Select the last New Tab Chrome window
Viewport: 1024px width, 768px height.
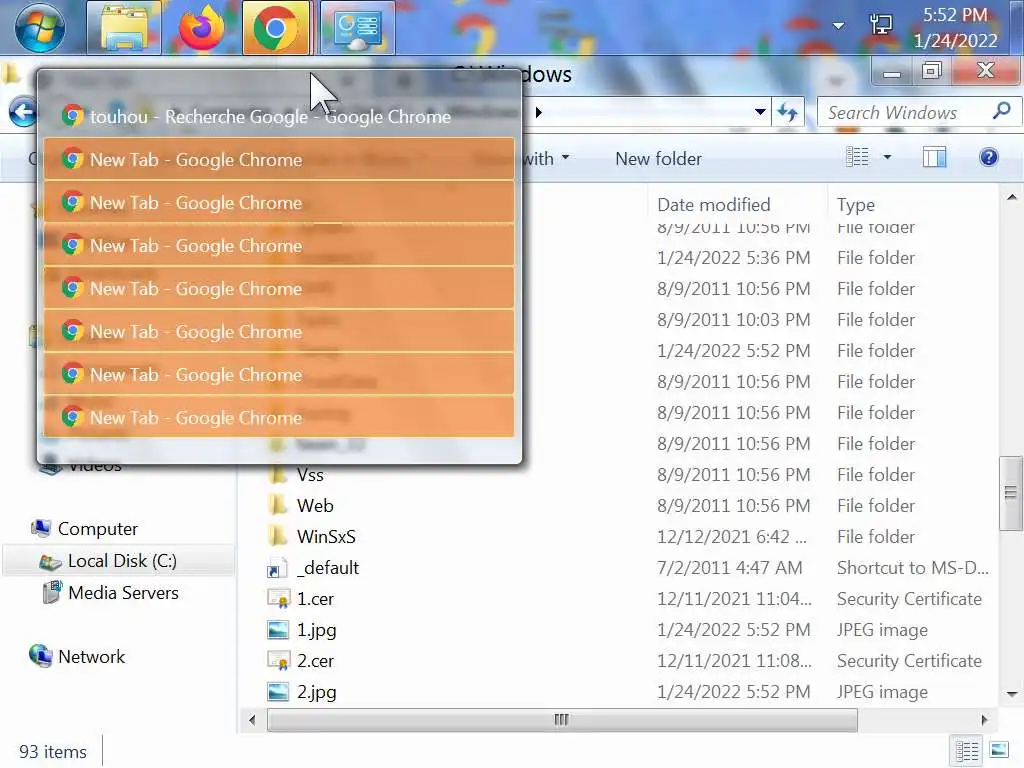279,417
